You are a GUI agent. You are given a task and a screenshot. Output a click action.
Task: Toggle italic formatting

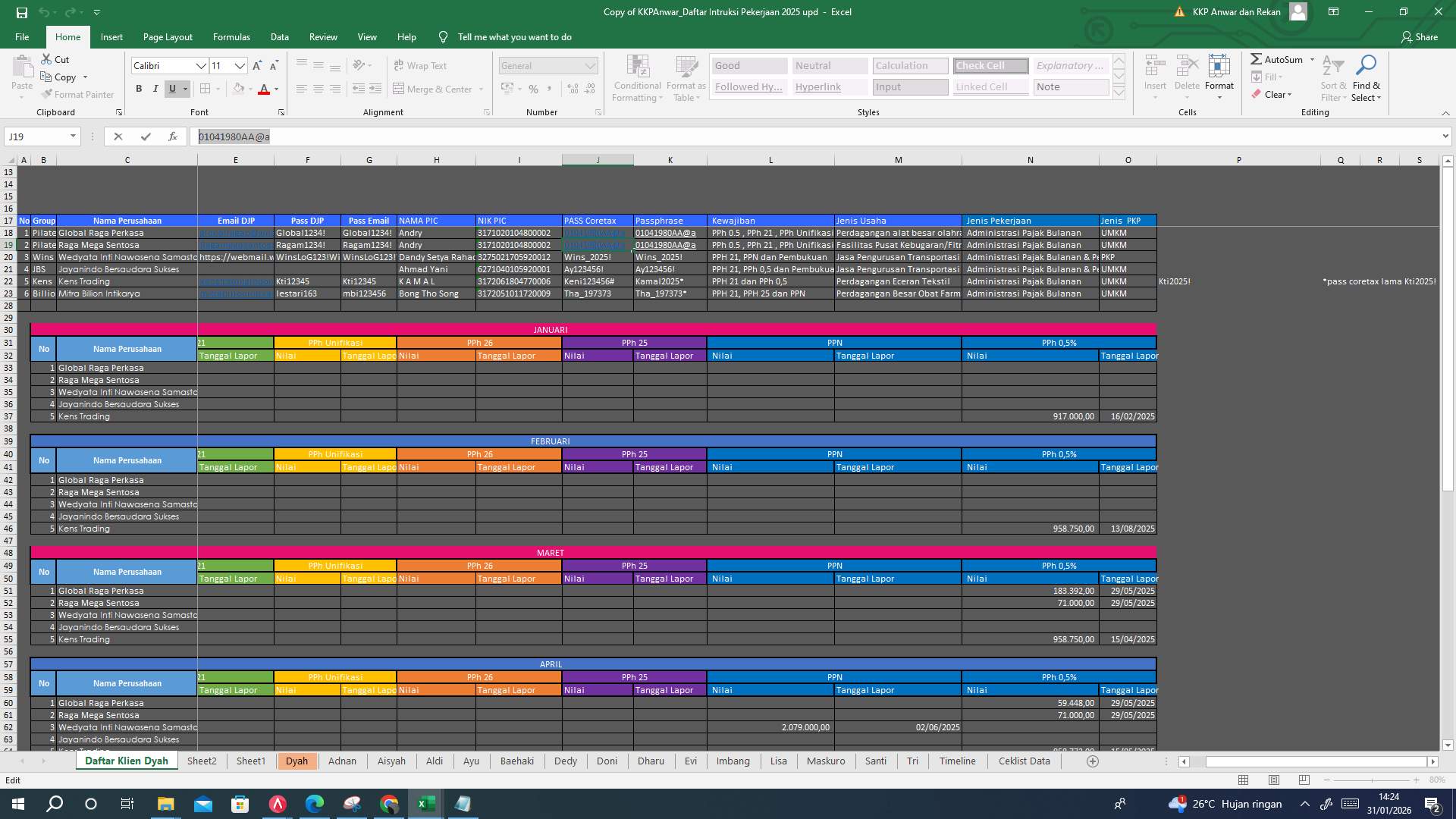pyautogui.click(x=155, y=89)
